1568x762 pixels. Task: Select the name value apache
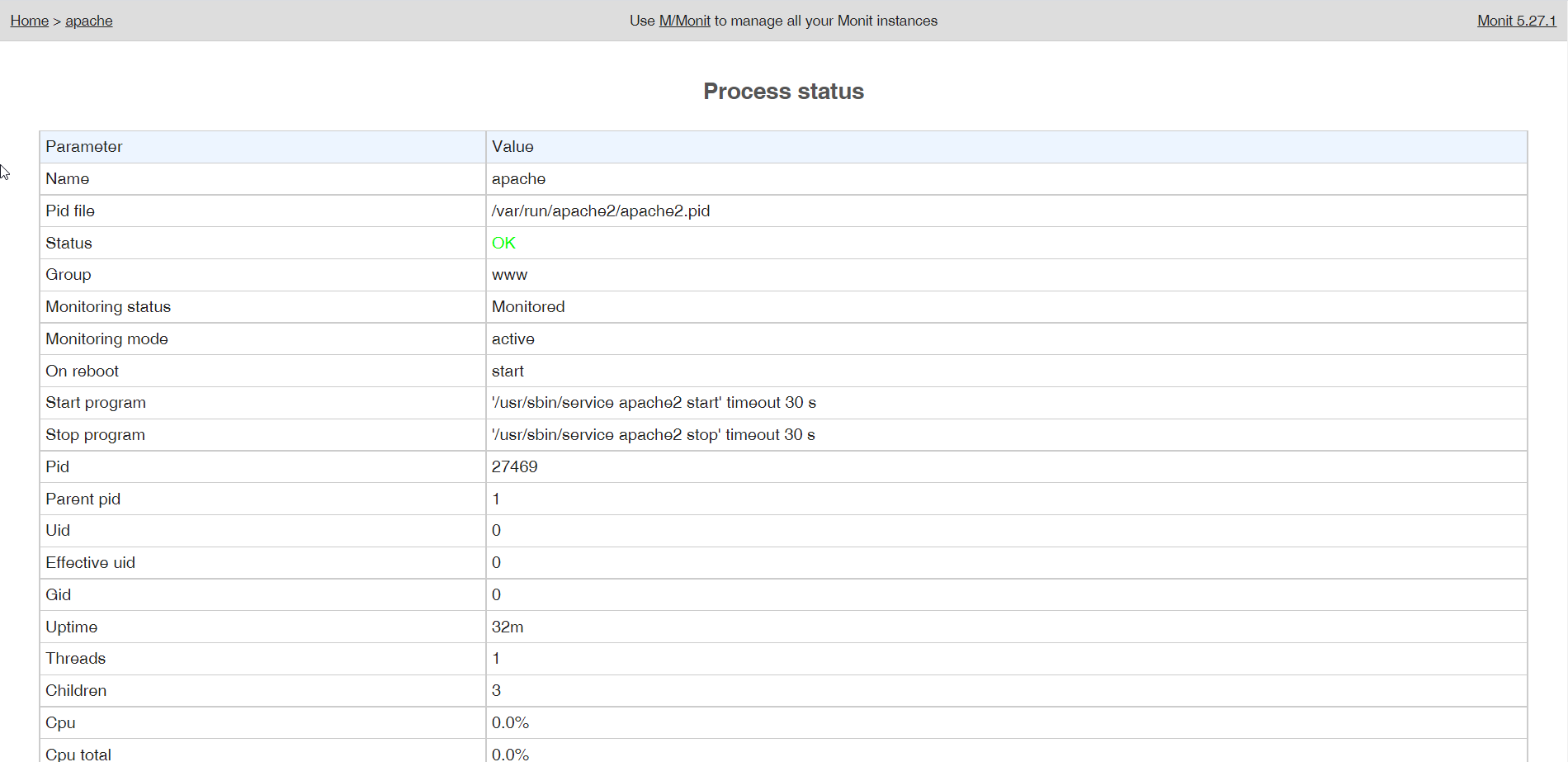[x=518, y=178]
